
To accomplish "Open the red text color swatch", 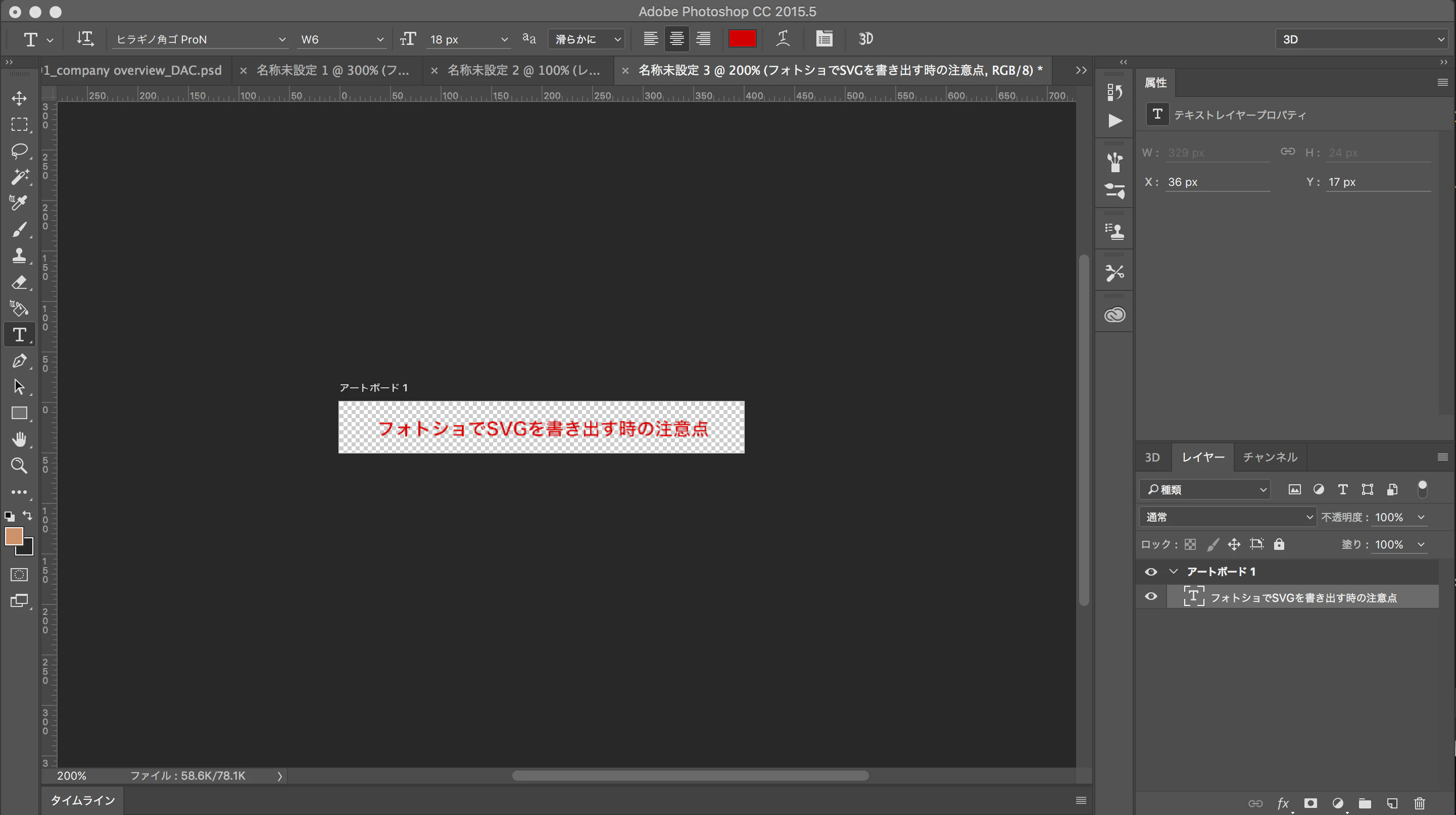I will [x=742, y=38].
